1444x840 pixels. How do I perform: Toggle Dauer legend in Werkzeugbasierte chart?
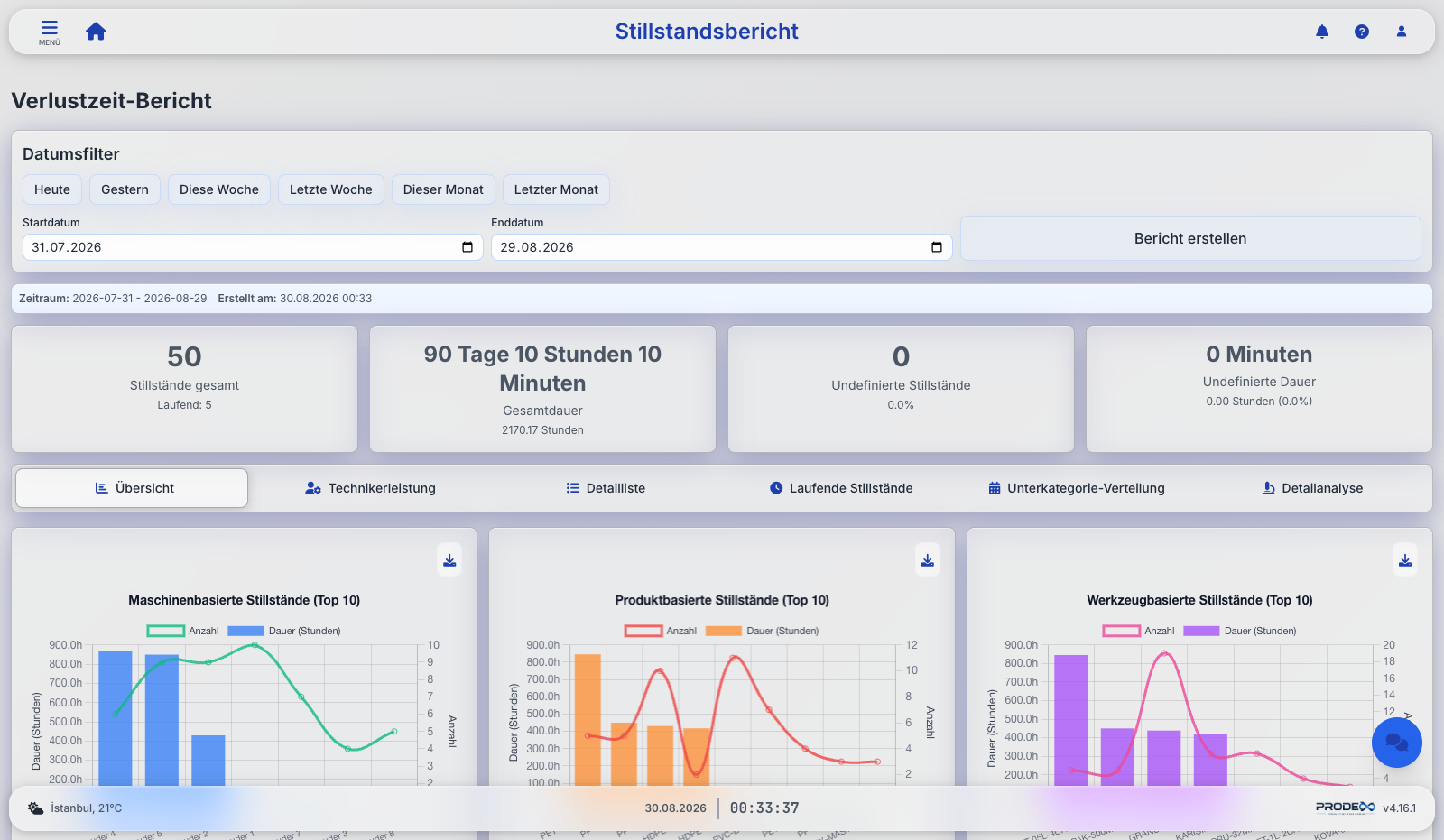coord(1240,631)
